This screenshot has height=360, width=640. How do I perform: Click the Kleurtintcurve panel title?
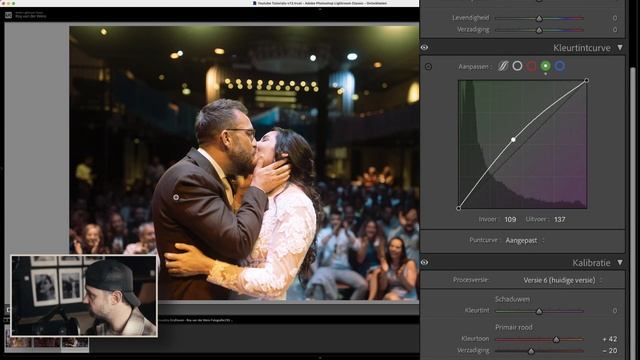click(x=582, y=48)
